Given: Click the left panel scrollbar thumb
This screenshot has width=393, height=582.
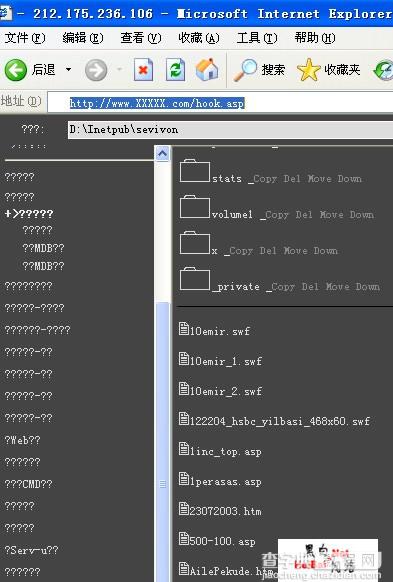Looking at the screenshot, I should click(163, 442).
